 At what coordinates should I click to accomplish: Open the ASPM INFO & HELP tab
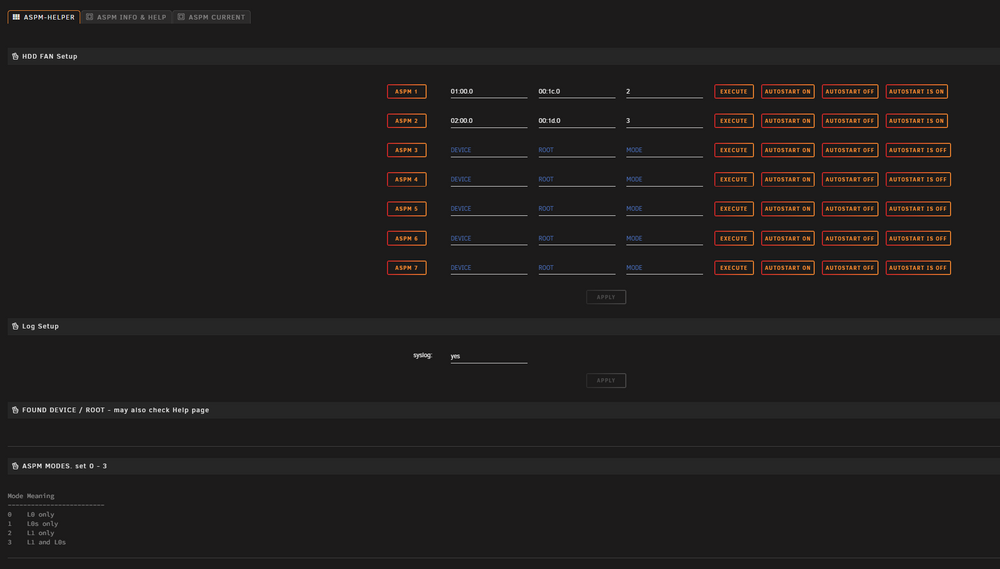point(126,17)
